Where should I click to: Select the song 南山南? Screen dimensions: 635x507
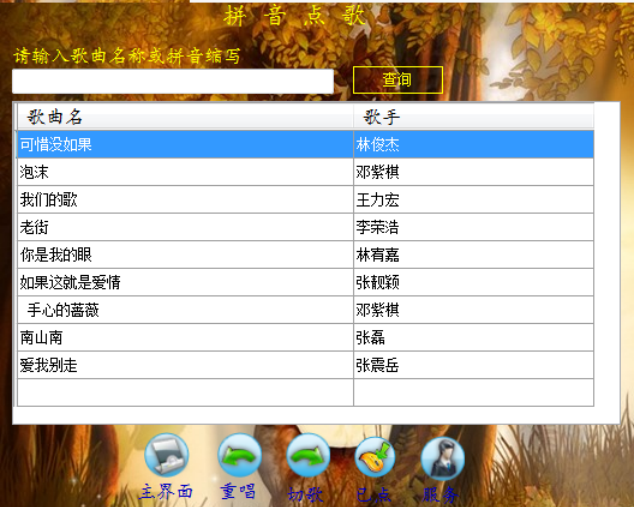point(185,337)
